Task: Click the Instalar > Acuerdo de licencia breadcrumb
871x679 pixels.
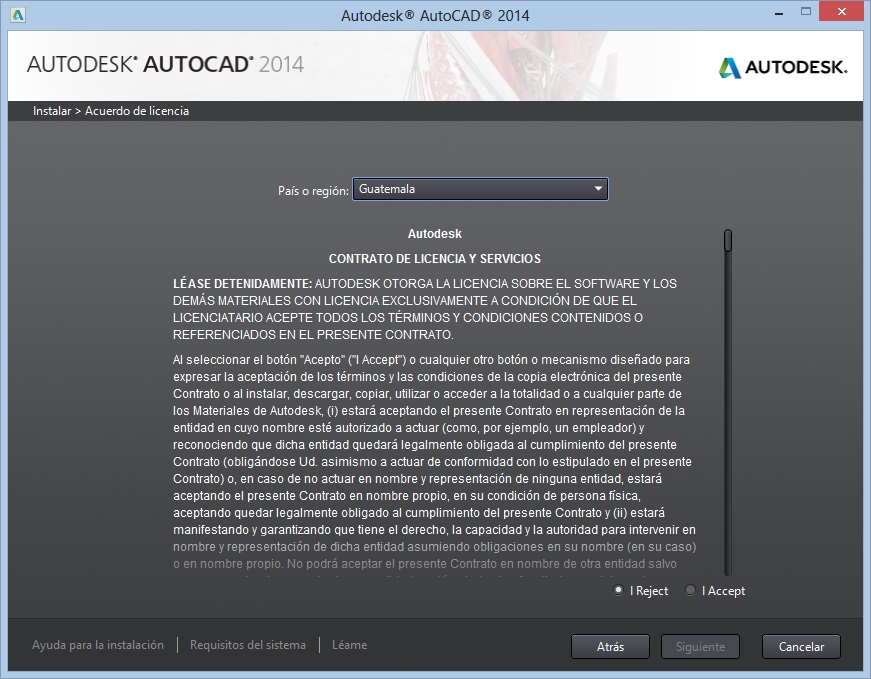Action: click(x=111, y=111)
